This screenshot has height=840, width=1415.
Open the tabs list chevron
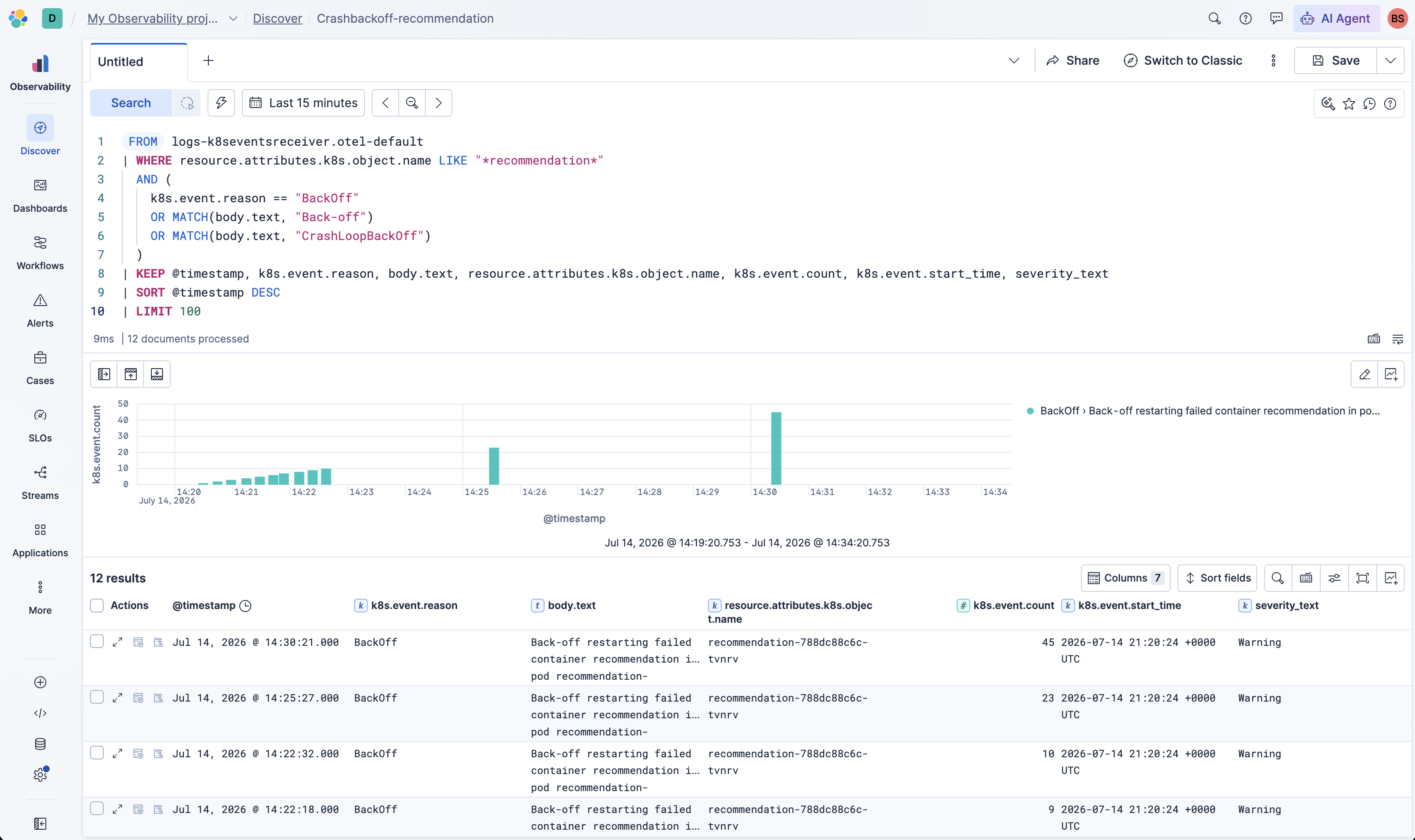tap(1014, 60)
